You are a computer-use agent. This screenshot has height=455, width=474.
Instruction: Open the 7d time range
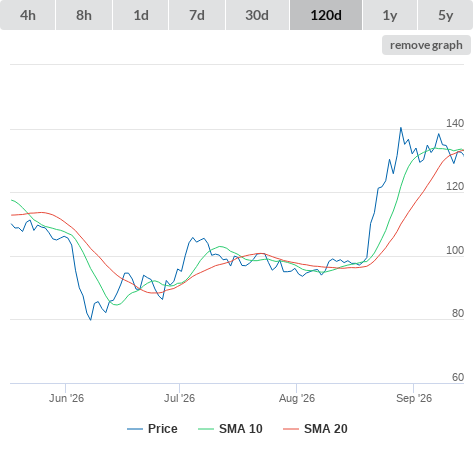[197, 15]
